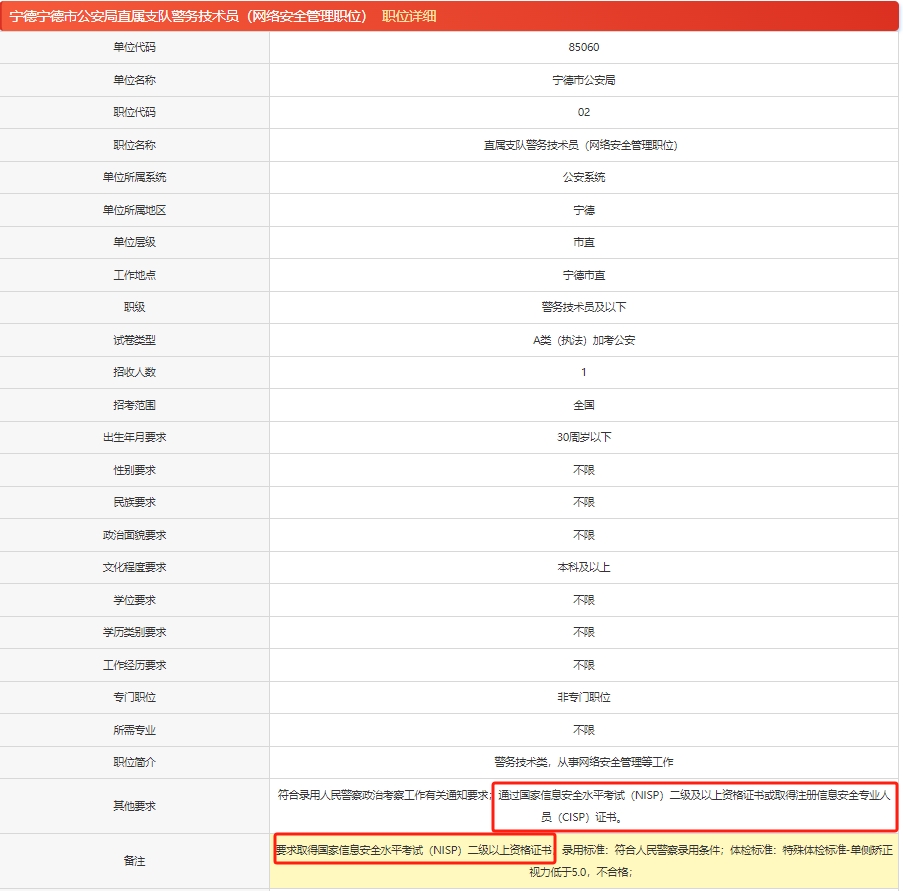Click the red-boxed NISP/CISP certificate requirement
This screenshot has width=903, height=891.
[x=695, y=806]
